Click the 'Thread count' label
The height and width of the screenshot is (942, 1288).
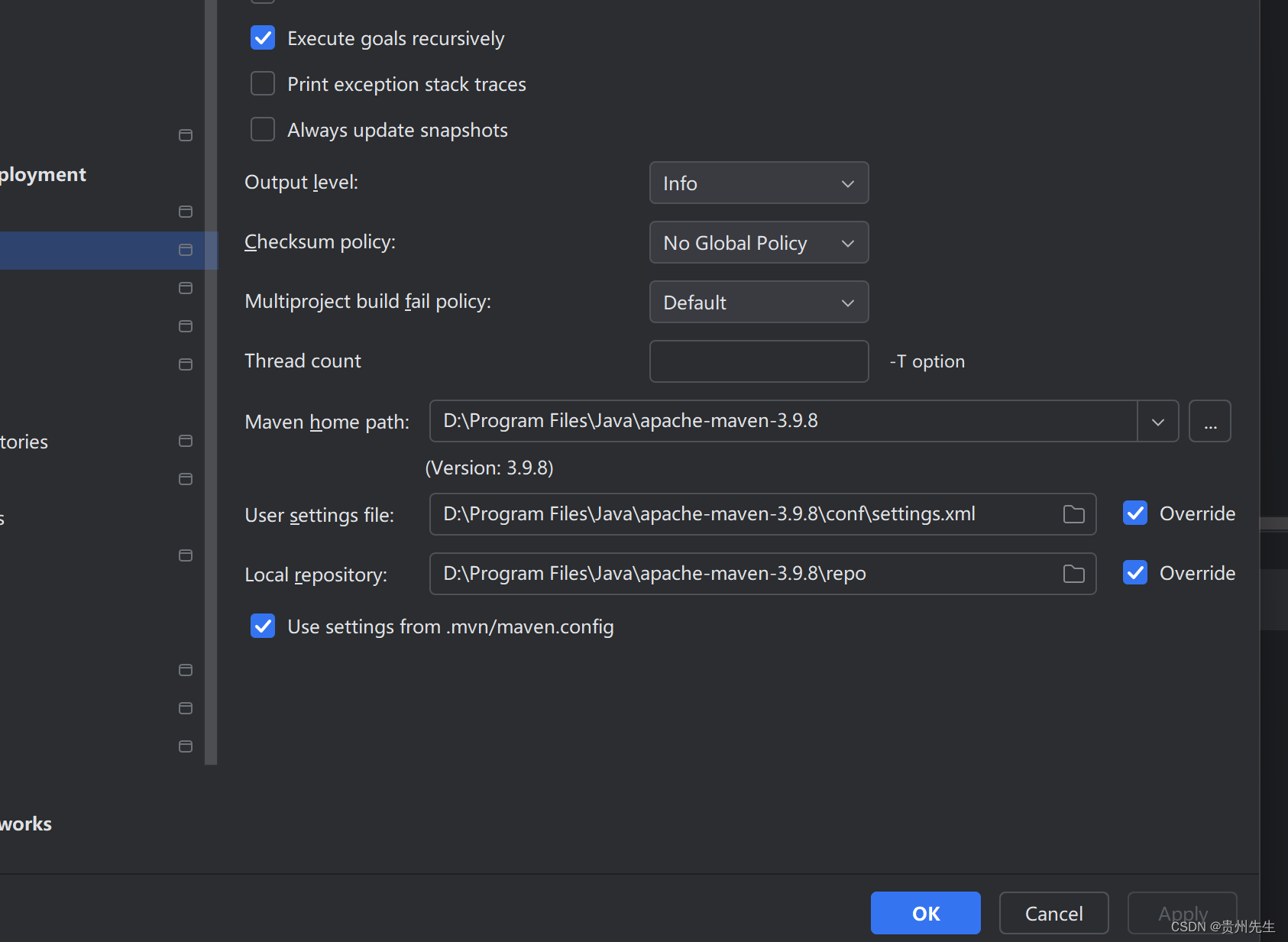[303, 361]
